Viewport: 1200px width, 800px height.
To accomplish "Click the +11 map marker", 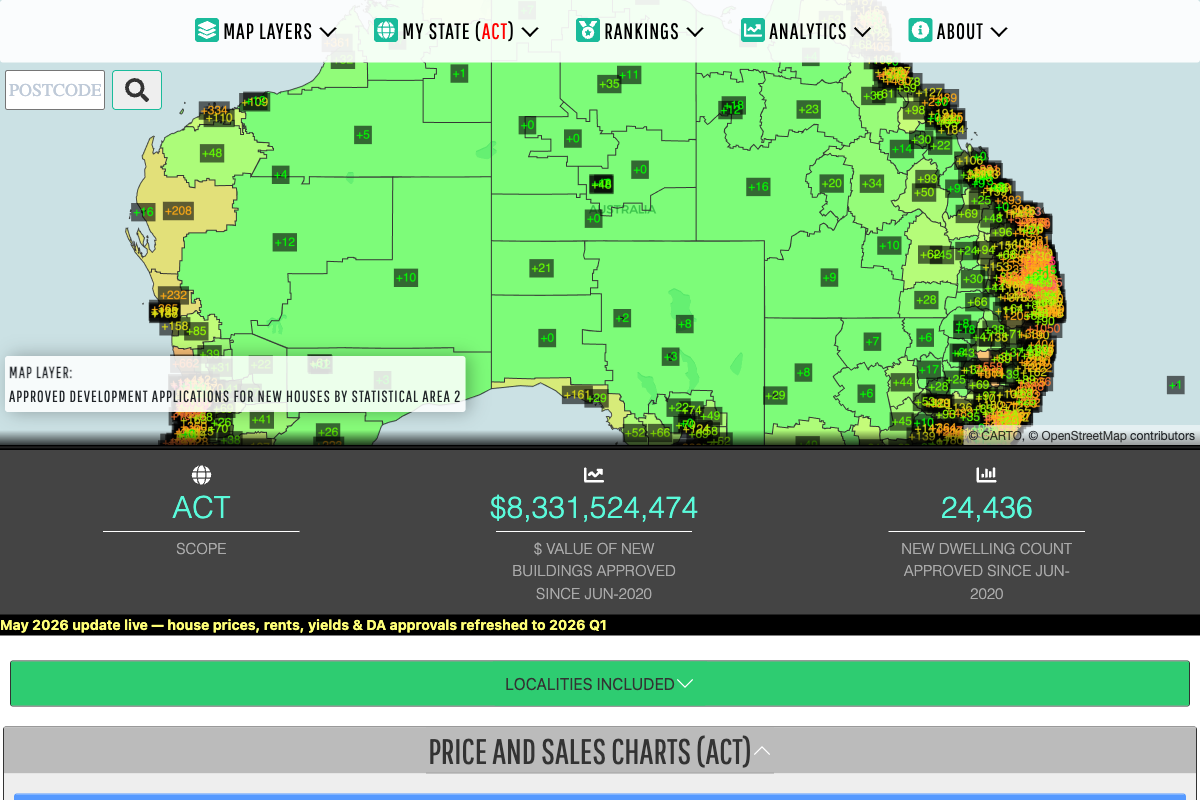I will click(629, 74).
